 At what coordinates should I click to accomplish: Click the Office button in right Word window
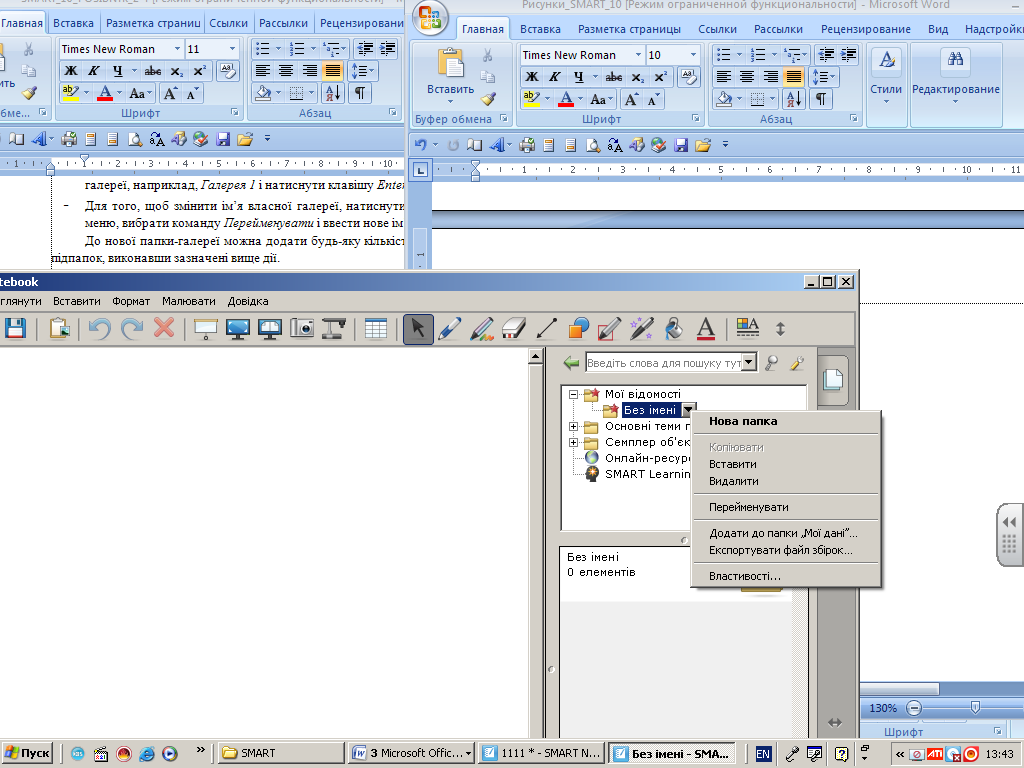[430, 18]
